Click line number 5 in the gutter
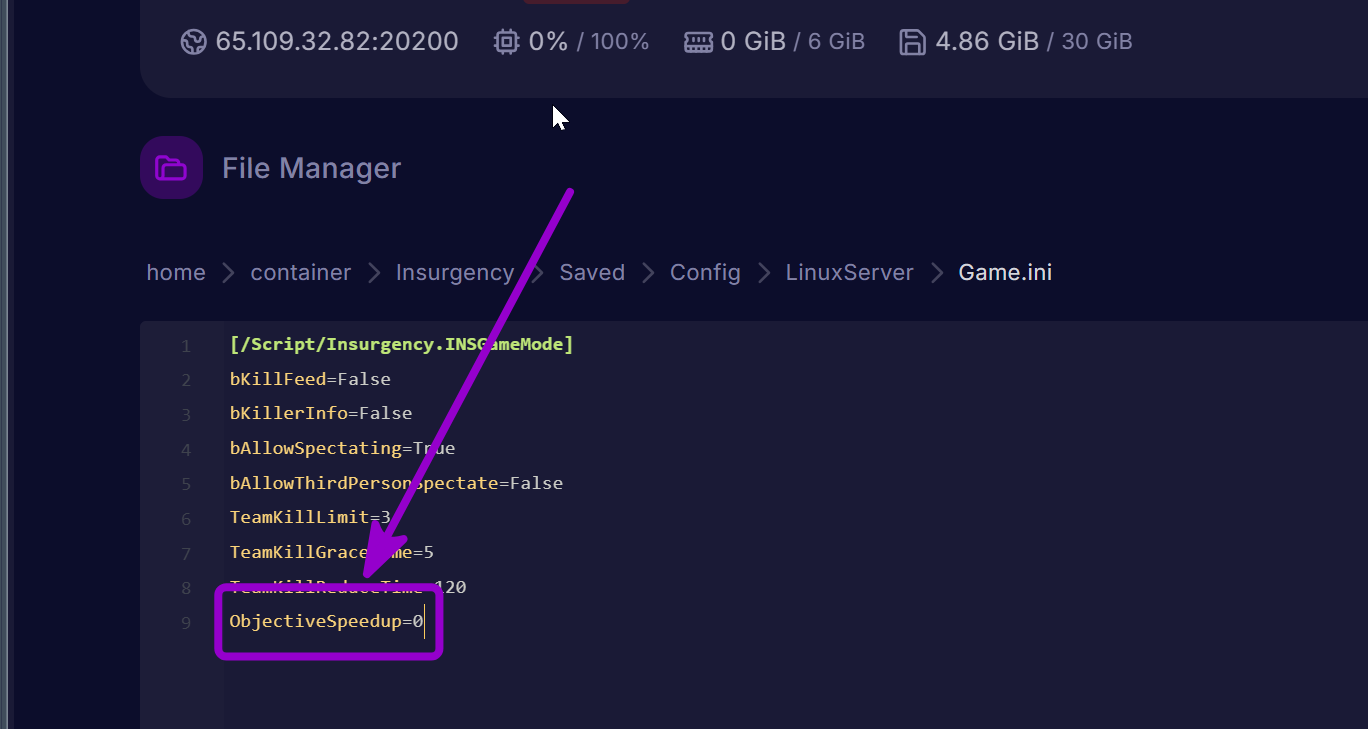Screen dimensions: 1368x729 pyautogui.click(x=186, y=484)
